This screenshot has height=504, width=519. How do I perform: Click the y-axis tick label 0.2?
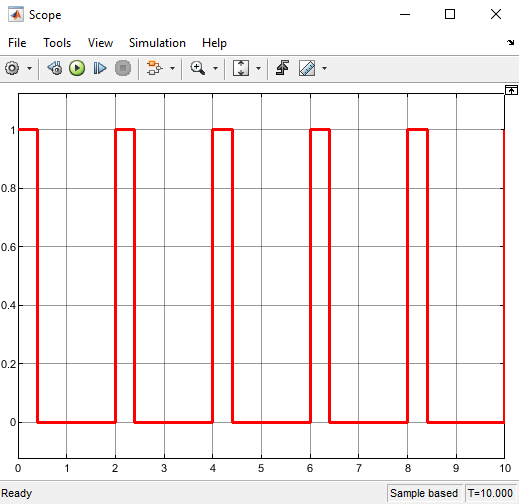(9, 364)
